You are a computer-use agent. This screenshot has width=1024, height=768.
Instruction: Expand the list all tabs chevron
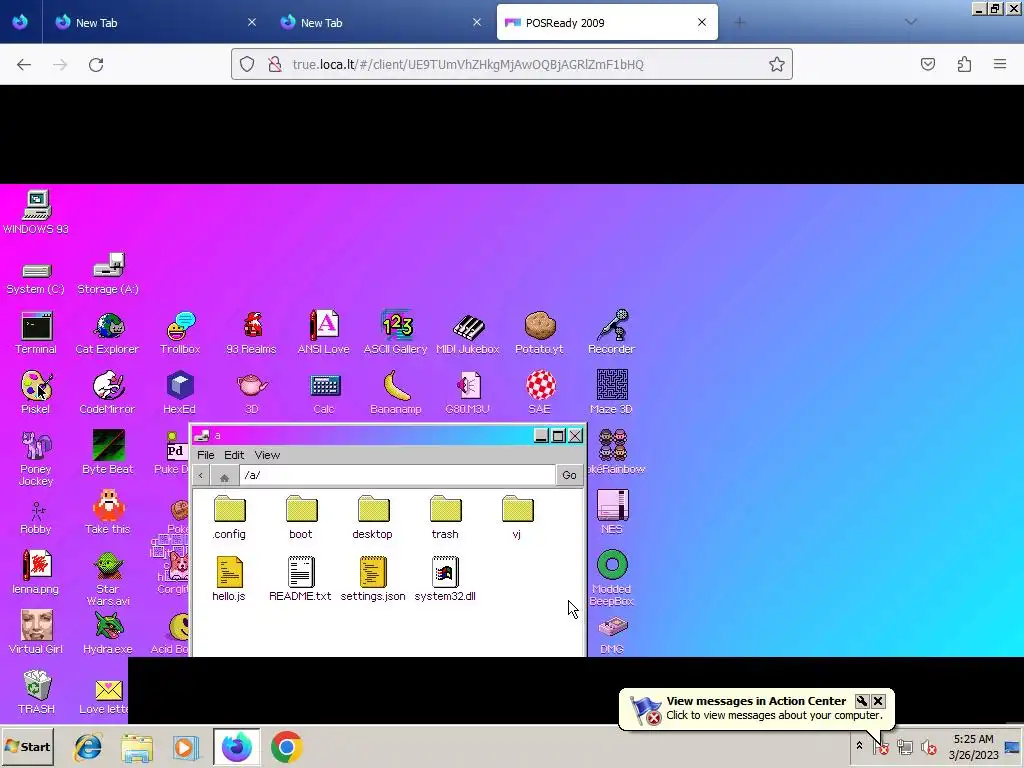[911, 22]
